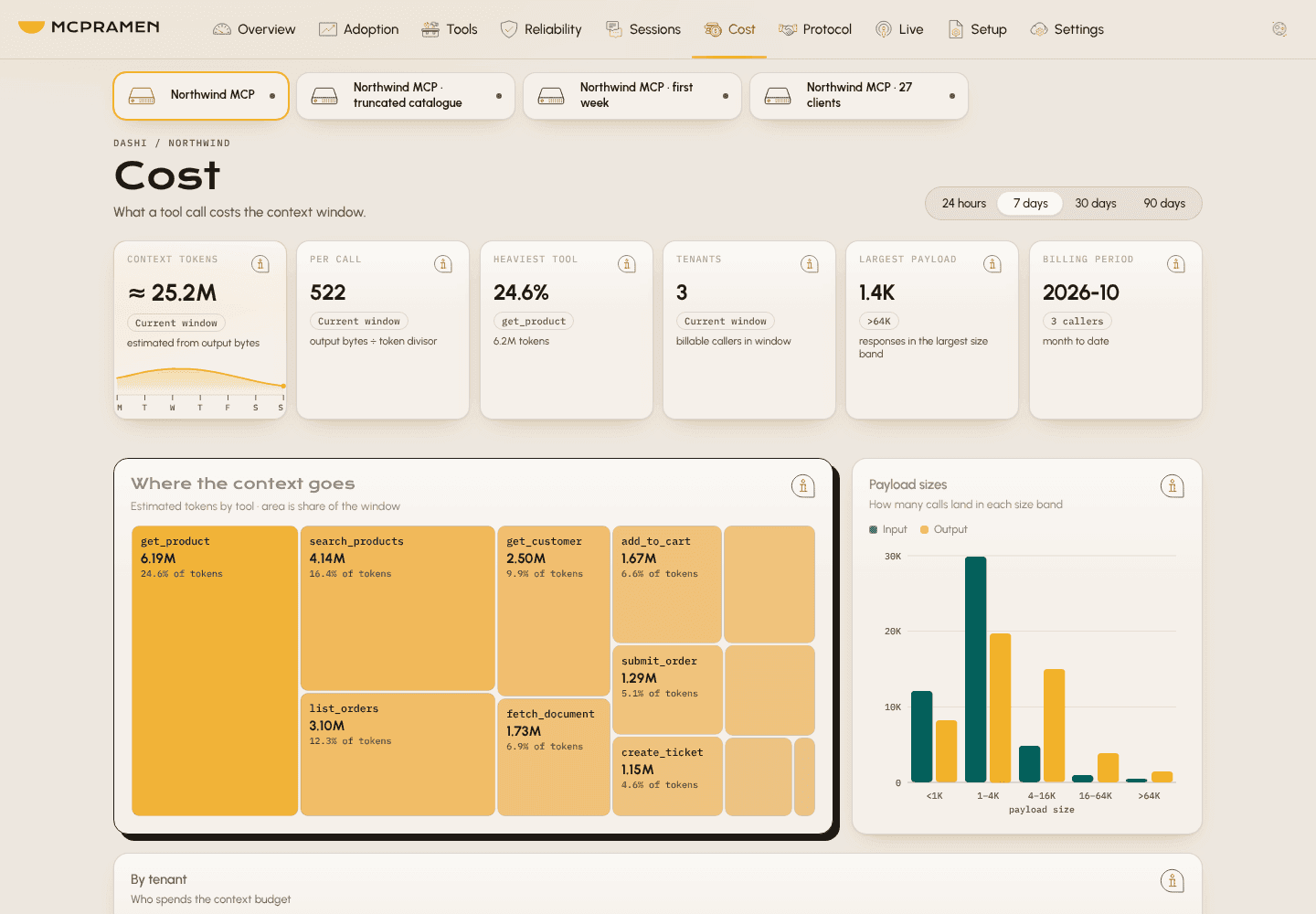This screenshot has height=914, width=1316.
Task: Open the Protocol tab
Action: point(815,29)
